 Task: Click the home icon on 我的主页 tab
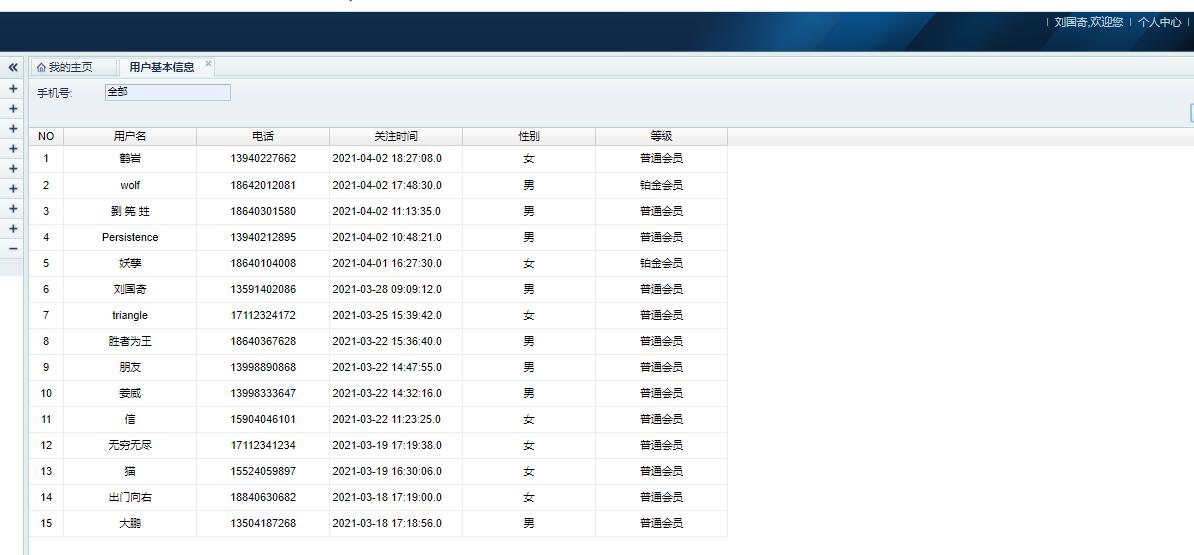[x=41, y=68]
